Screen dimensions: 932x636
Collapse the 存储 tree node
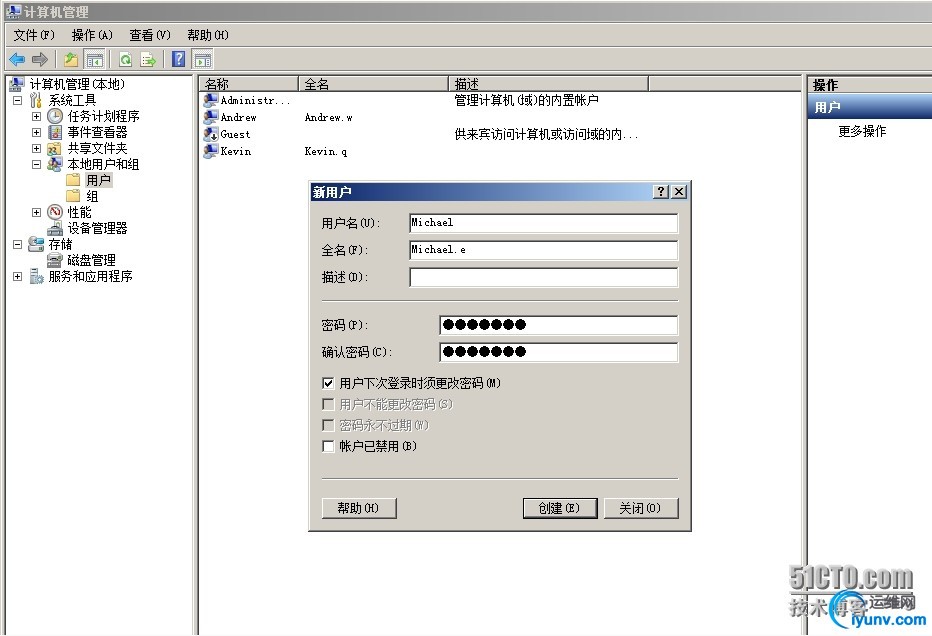(18, 244)
